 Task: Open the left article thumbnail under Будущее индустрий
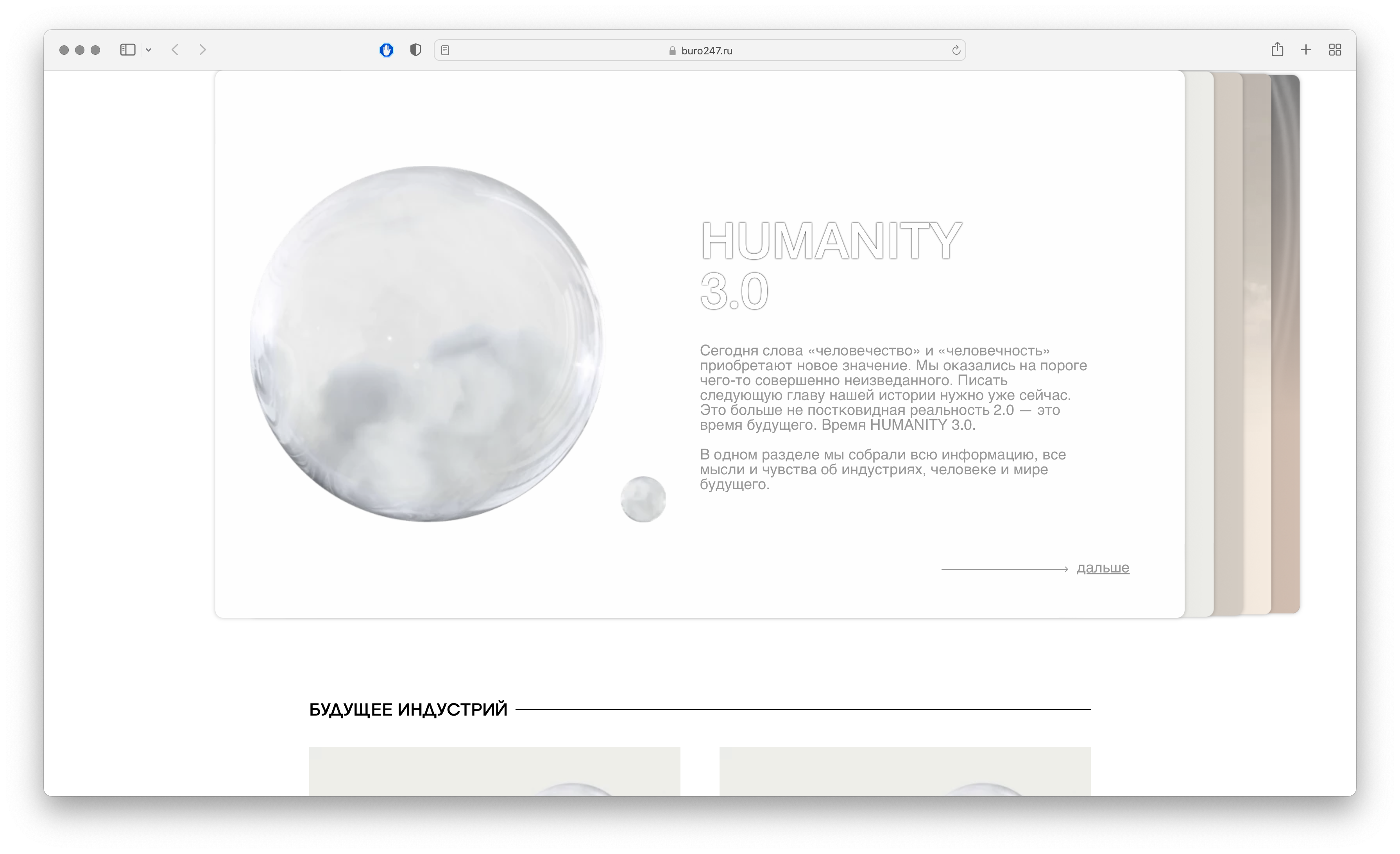click(494, 771)
